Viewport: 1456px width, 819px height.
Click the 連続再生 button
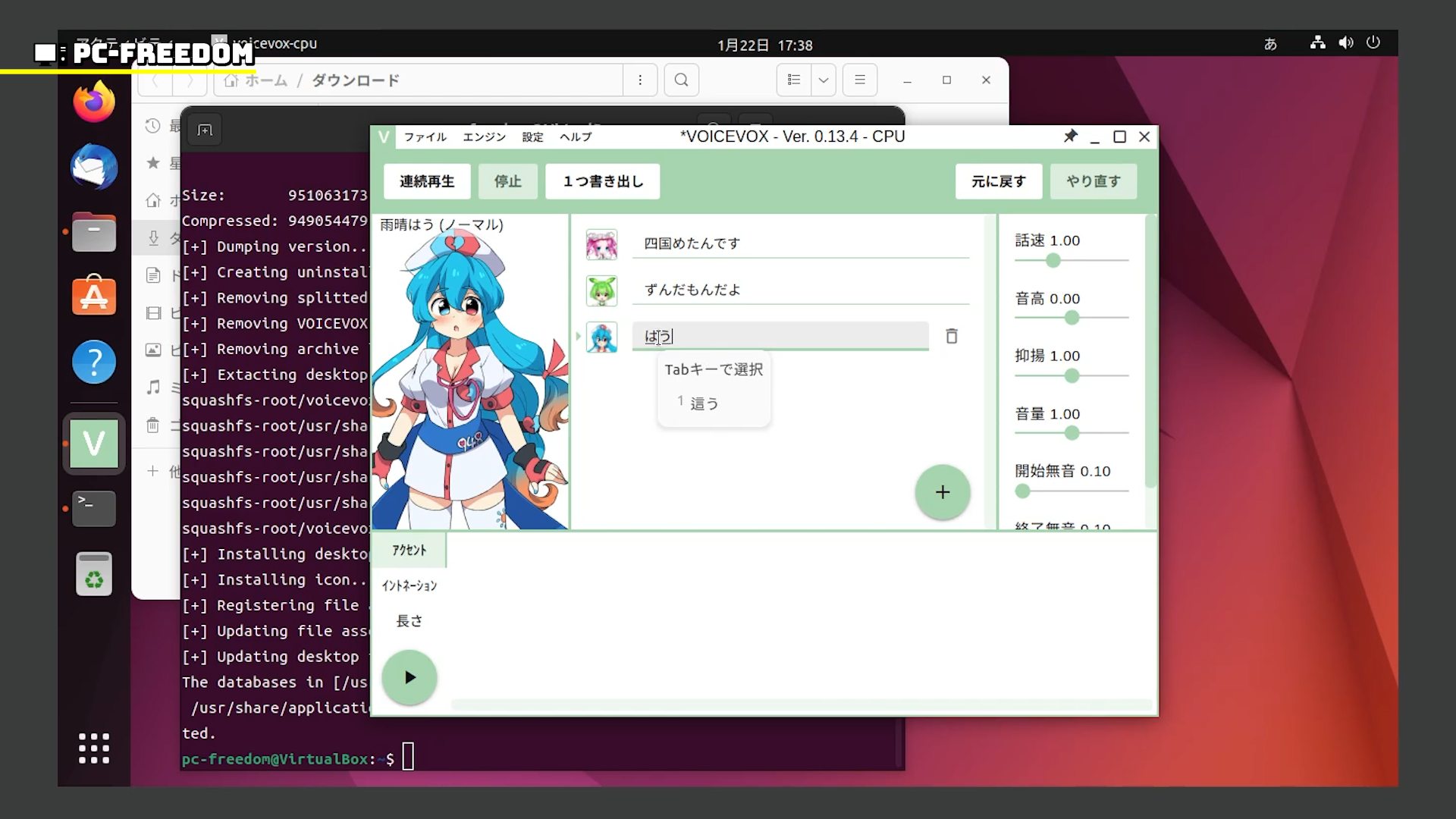click(x=427, y=182)
